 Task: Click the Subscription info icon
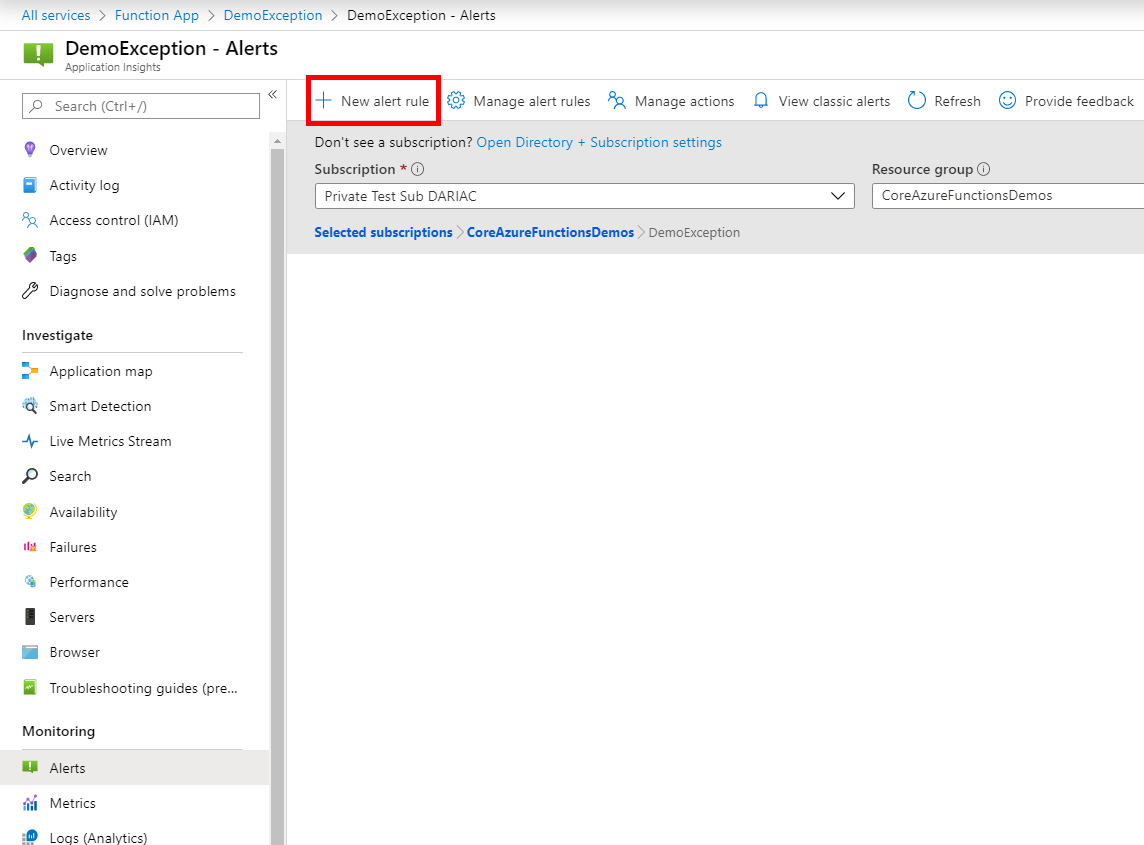point(417,169)
